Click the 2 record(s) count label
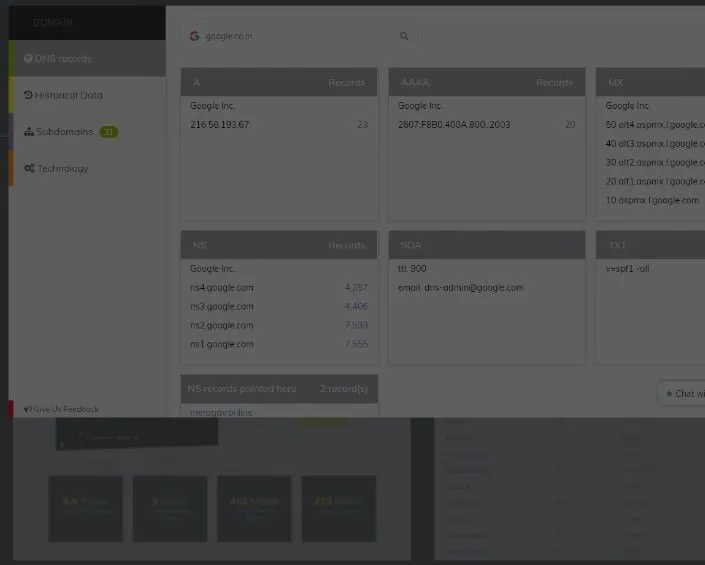 coord(344,389)
